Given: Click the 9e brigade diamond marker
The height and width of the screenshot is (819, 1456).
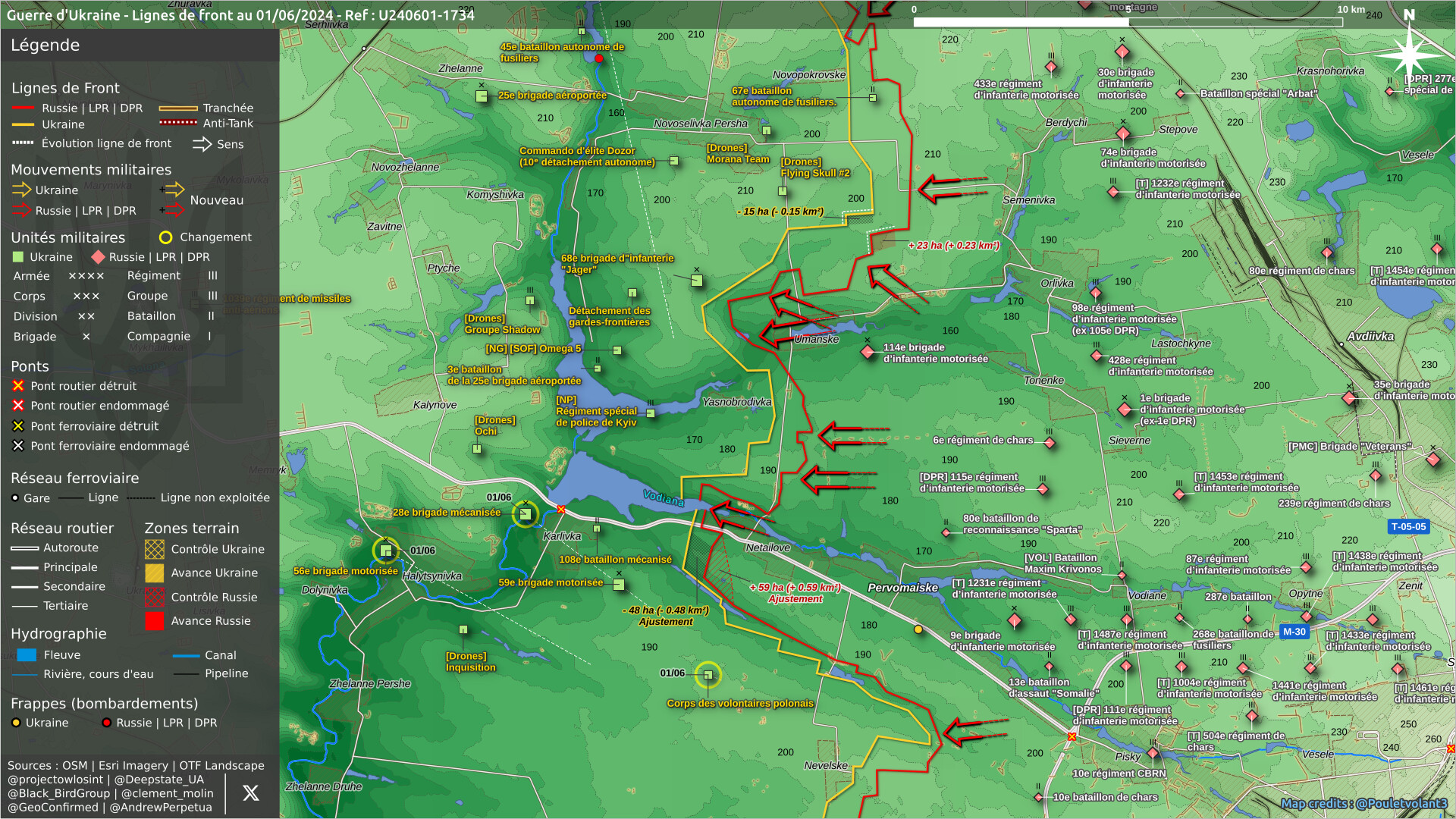Looking at the screenshot, I should [1015, 622].
